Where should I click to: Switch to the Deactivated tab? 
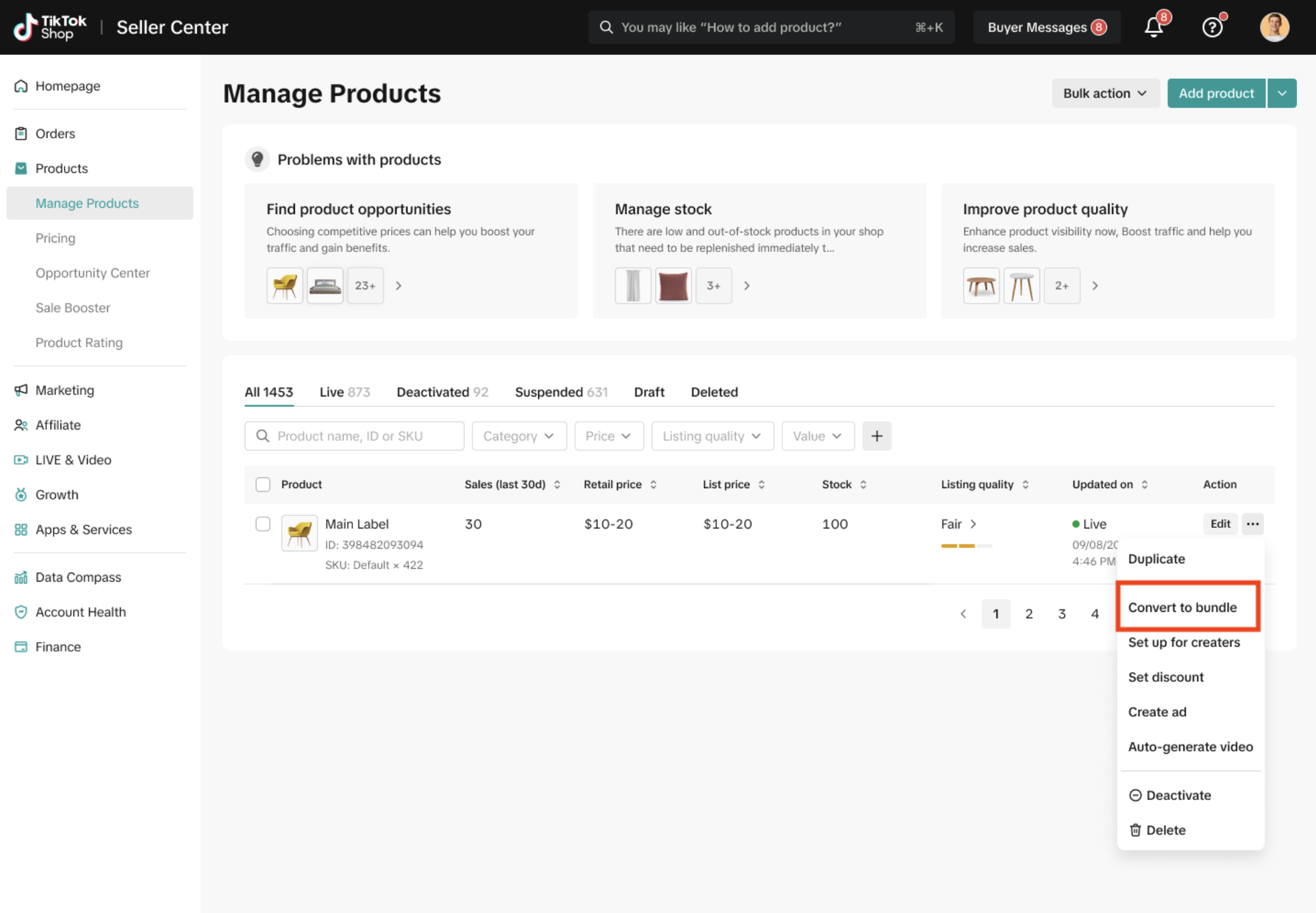(x=442, y=391)
